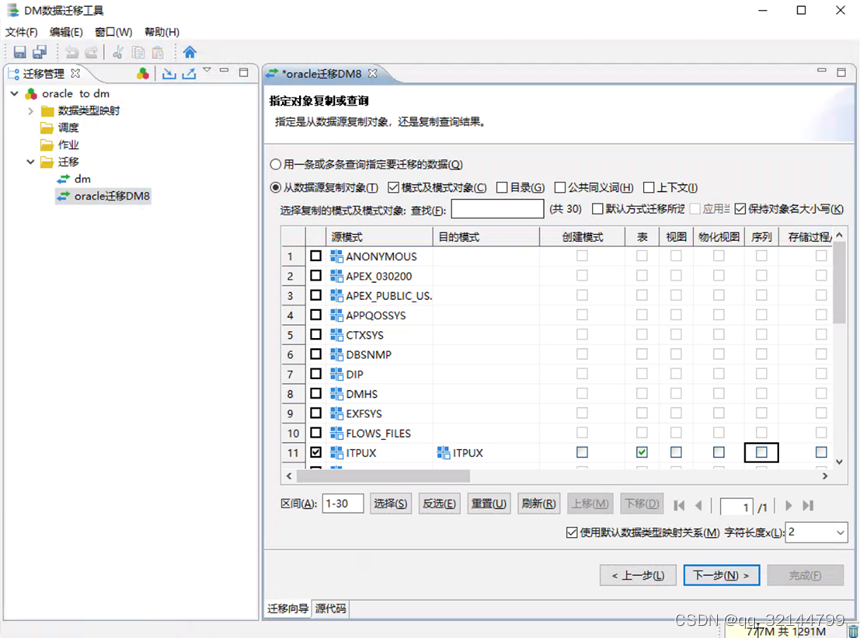Click the 重置 button
The width and height of the screenshot is (860, 638).
489,504
